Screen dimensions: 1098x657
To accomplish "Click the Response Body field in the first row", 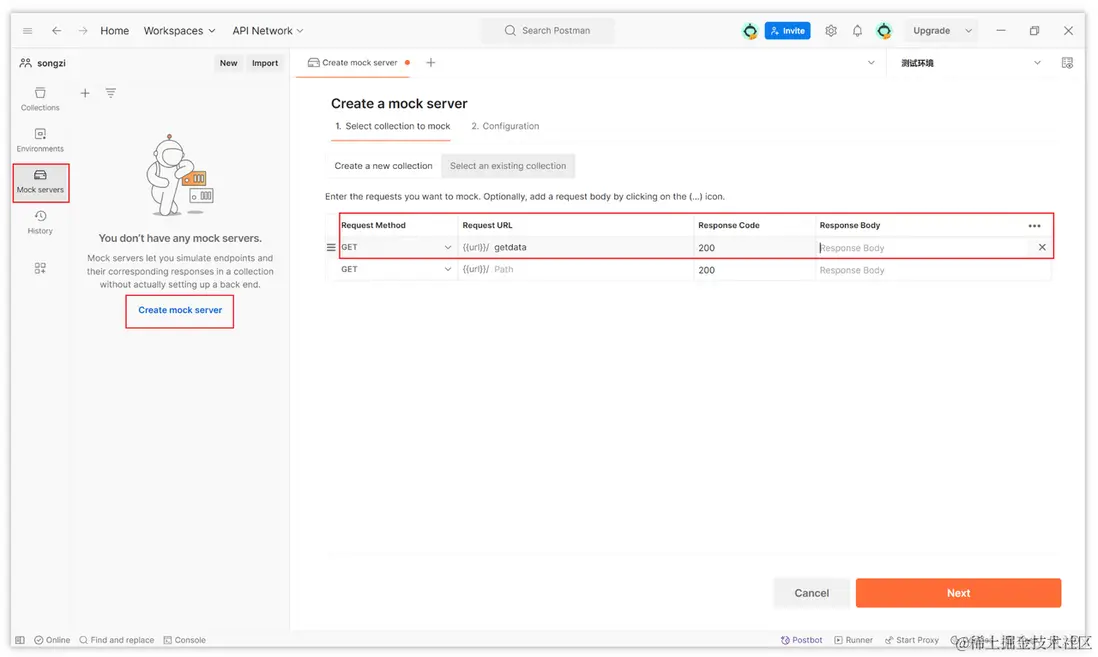I will [x=920, y=248].
